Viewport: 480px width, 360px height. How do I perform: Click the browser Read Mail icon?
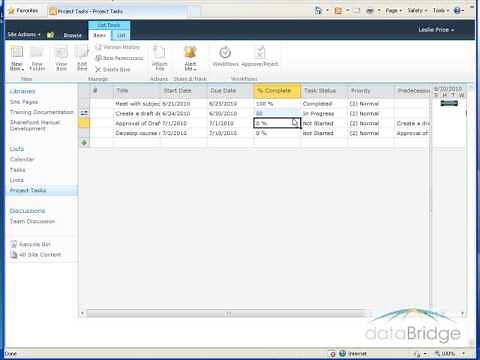357,11
